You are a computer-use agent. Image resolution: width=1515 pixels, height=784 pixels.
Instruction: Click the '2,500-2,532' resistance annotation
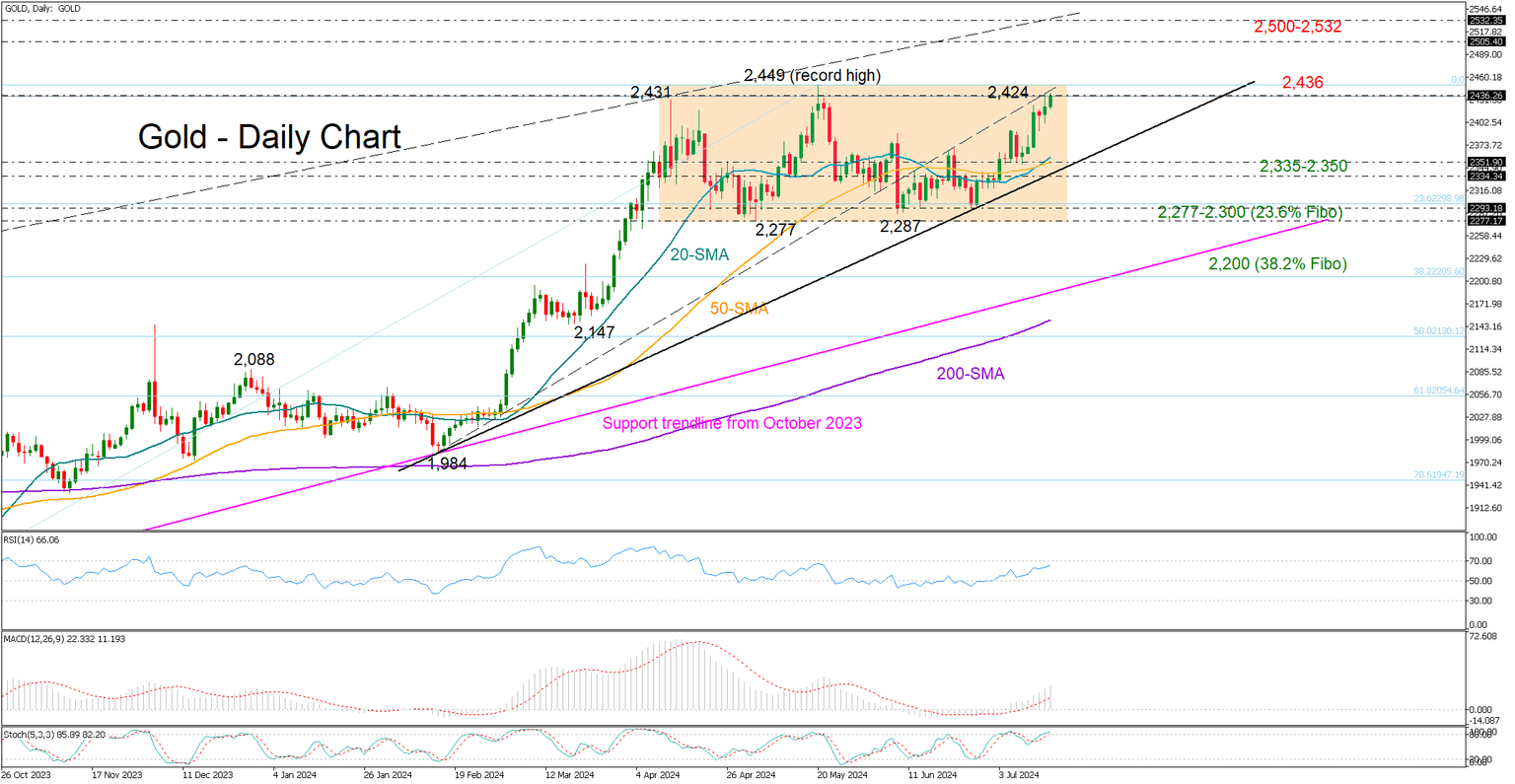click(x=1296, y=27)
